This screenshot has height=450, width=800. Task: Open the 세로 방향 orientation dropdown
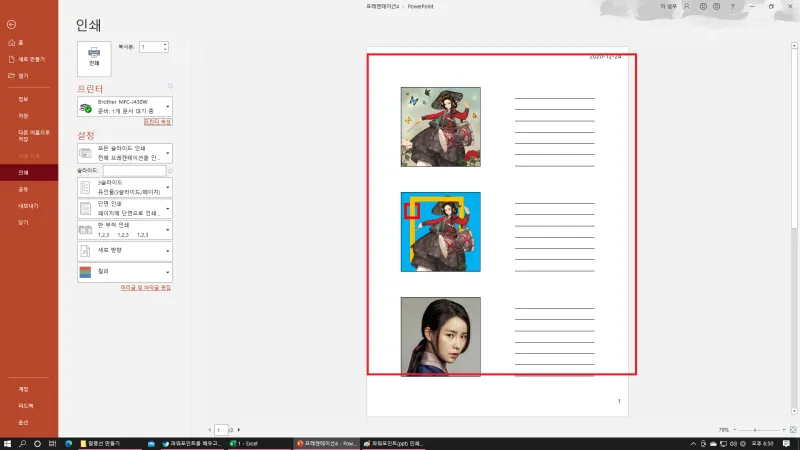pyautogui.click(x=124, y=251)
